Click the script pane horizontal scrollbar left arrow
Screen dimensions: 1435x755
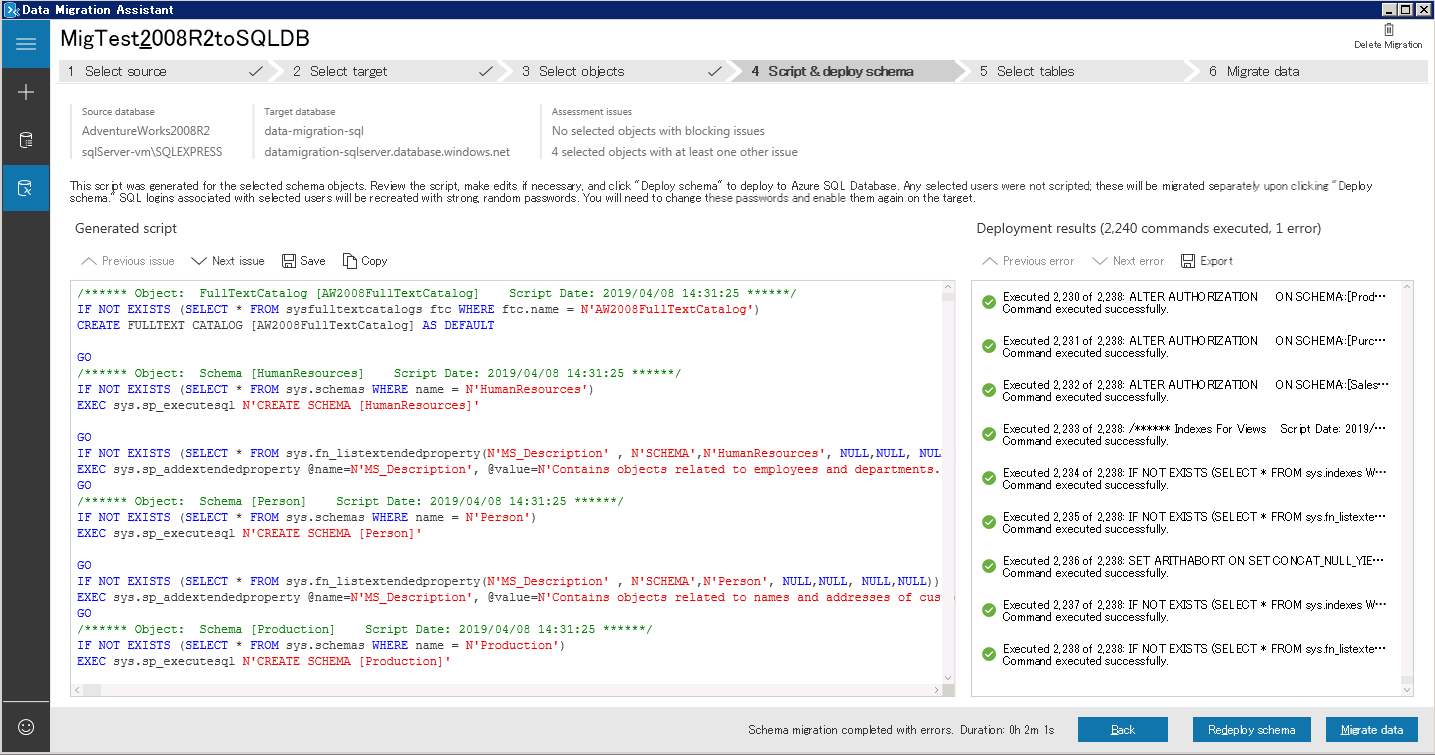tap(78, 690)
